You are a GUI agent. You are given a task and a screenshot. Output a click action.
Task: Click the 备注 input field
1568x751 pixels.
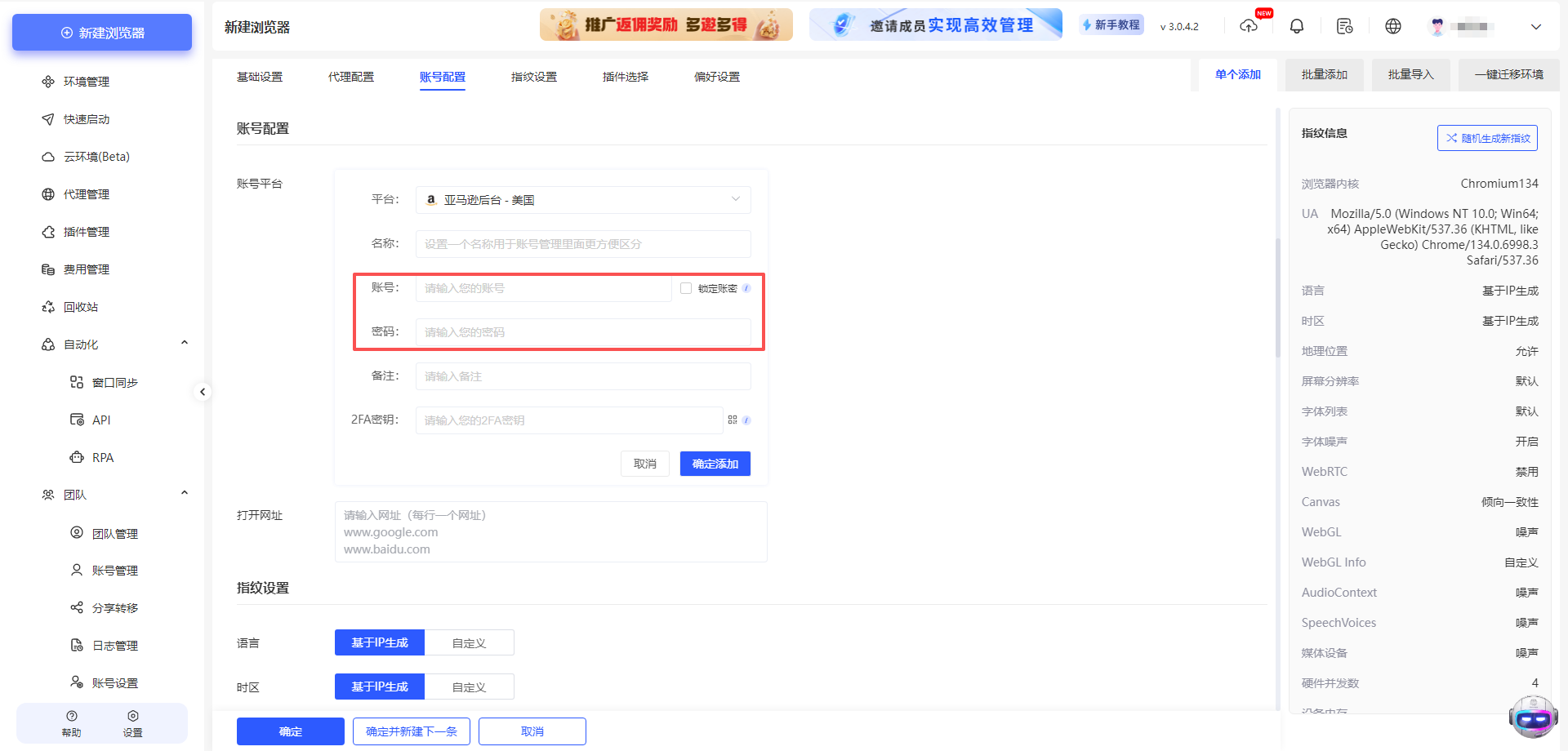(x=582, y=376)
